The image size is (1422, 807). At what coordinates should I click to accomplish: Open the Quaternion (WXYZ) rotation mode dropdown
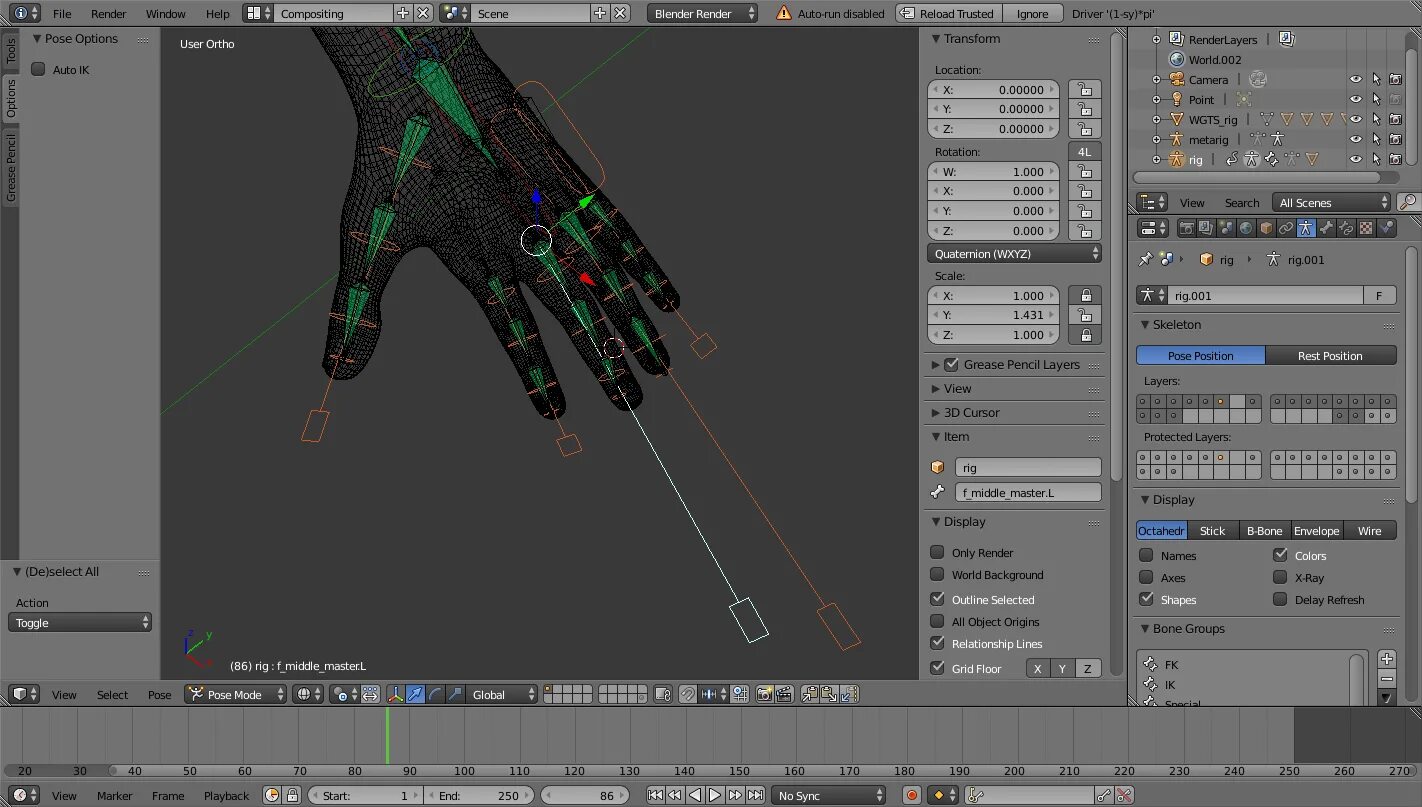pyautogui.click(x=1015, y=253)
